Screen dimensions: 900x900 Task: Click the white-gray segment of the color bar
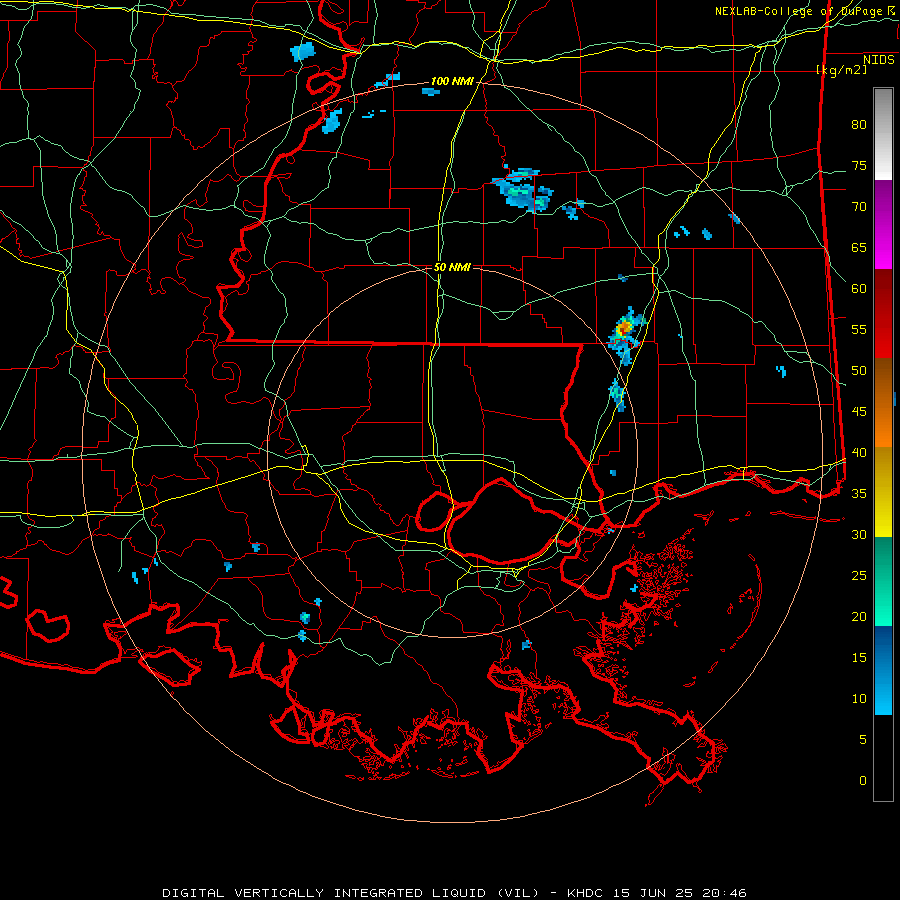click(x=883, y=134)
